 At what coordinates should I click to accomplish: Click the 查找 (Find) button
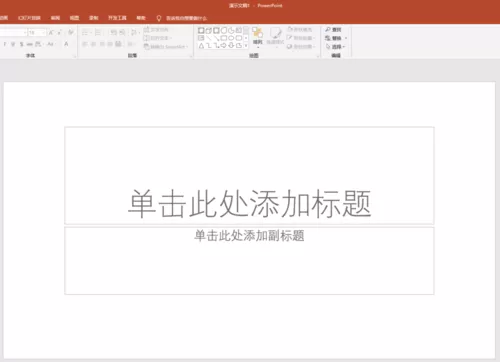tap(333, 30)
